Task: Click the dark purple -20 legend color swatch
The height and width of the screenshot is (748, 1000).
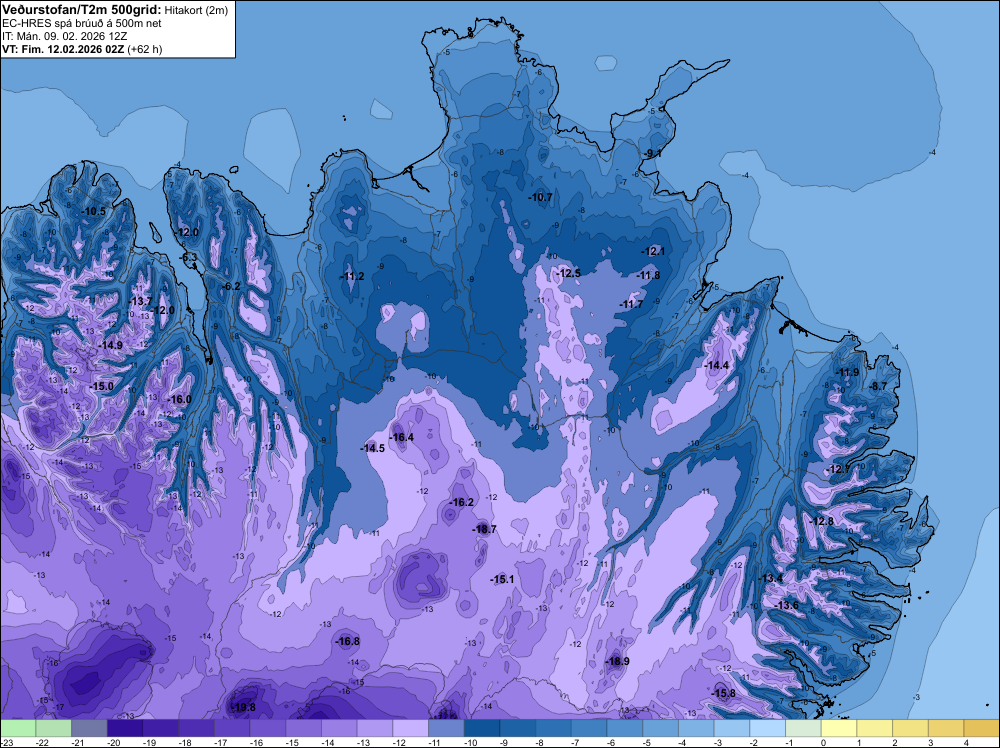Action: click(x=125, y=728)
